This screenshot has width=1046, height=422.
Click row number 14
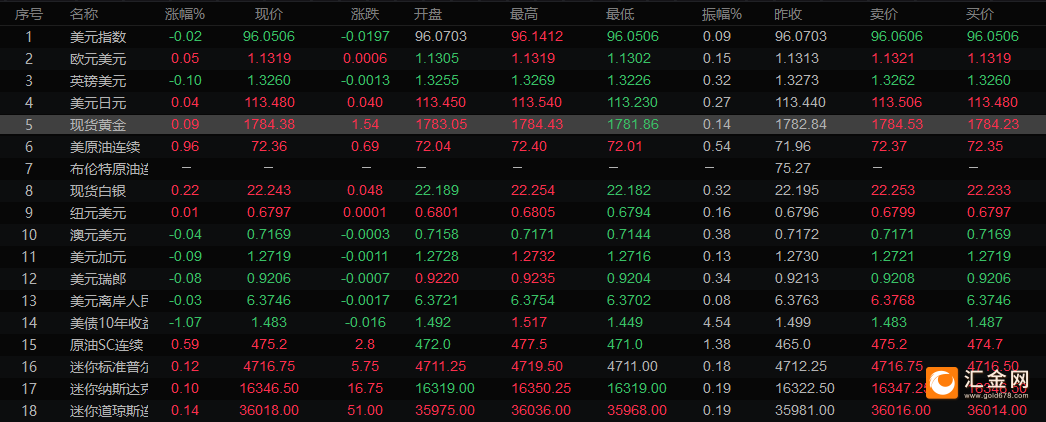[29, 323]
